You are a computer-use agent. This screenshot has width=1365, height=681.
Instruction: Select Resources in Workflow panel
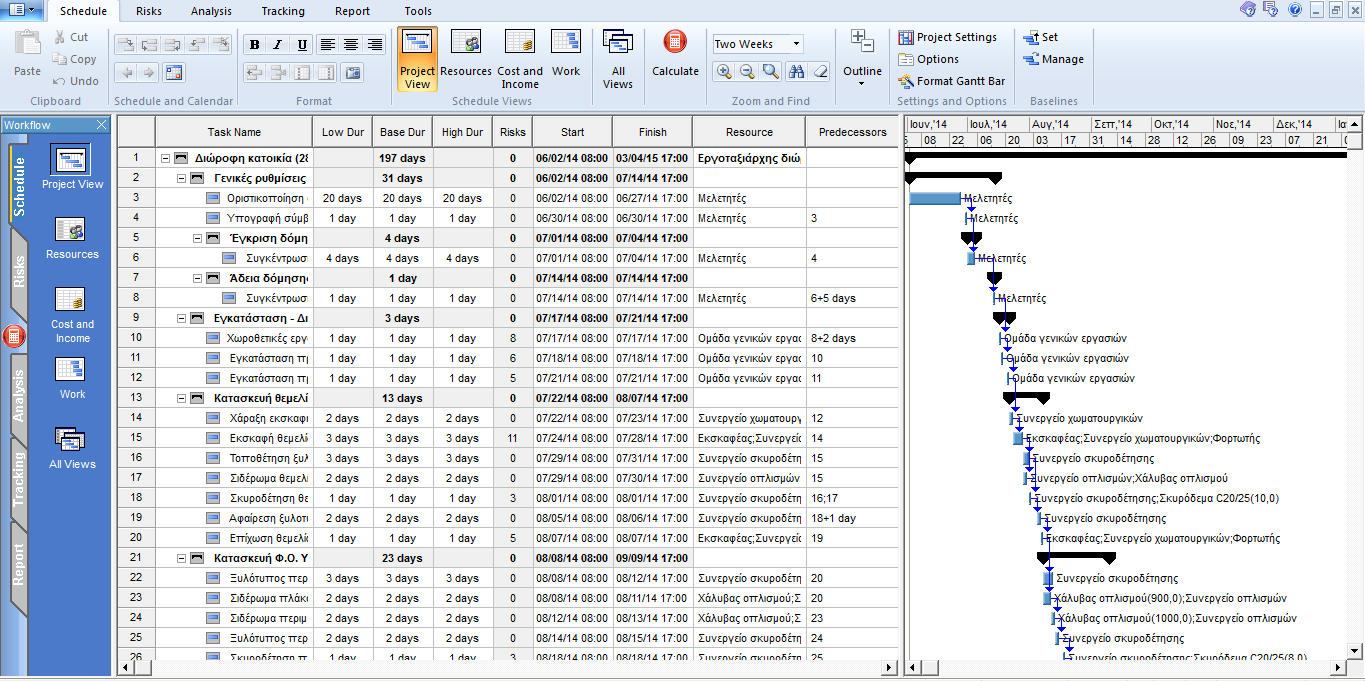pos(72,237)
